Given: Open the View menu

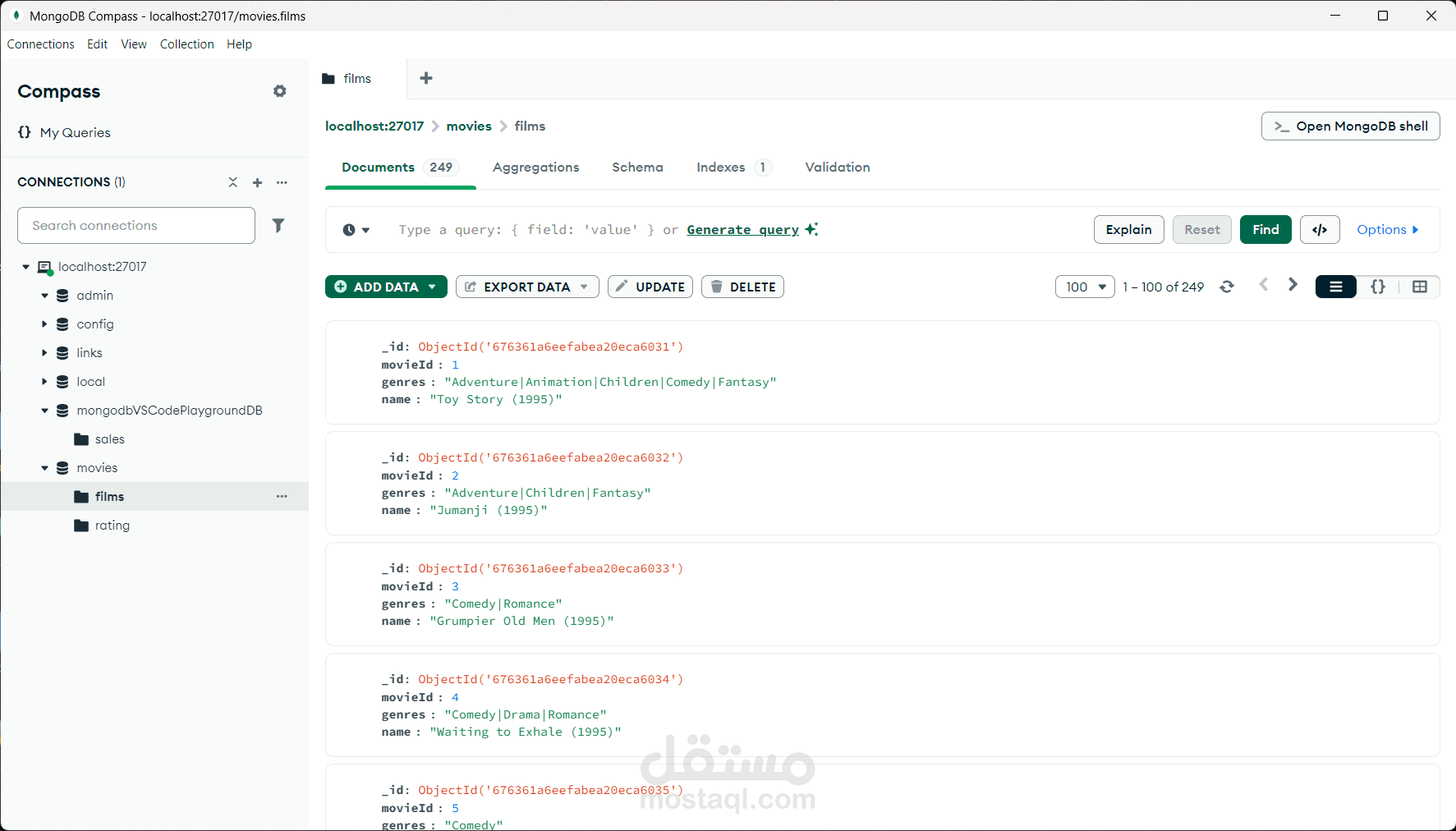Looking at the screenshot, I should coord(134,44).
